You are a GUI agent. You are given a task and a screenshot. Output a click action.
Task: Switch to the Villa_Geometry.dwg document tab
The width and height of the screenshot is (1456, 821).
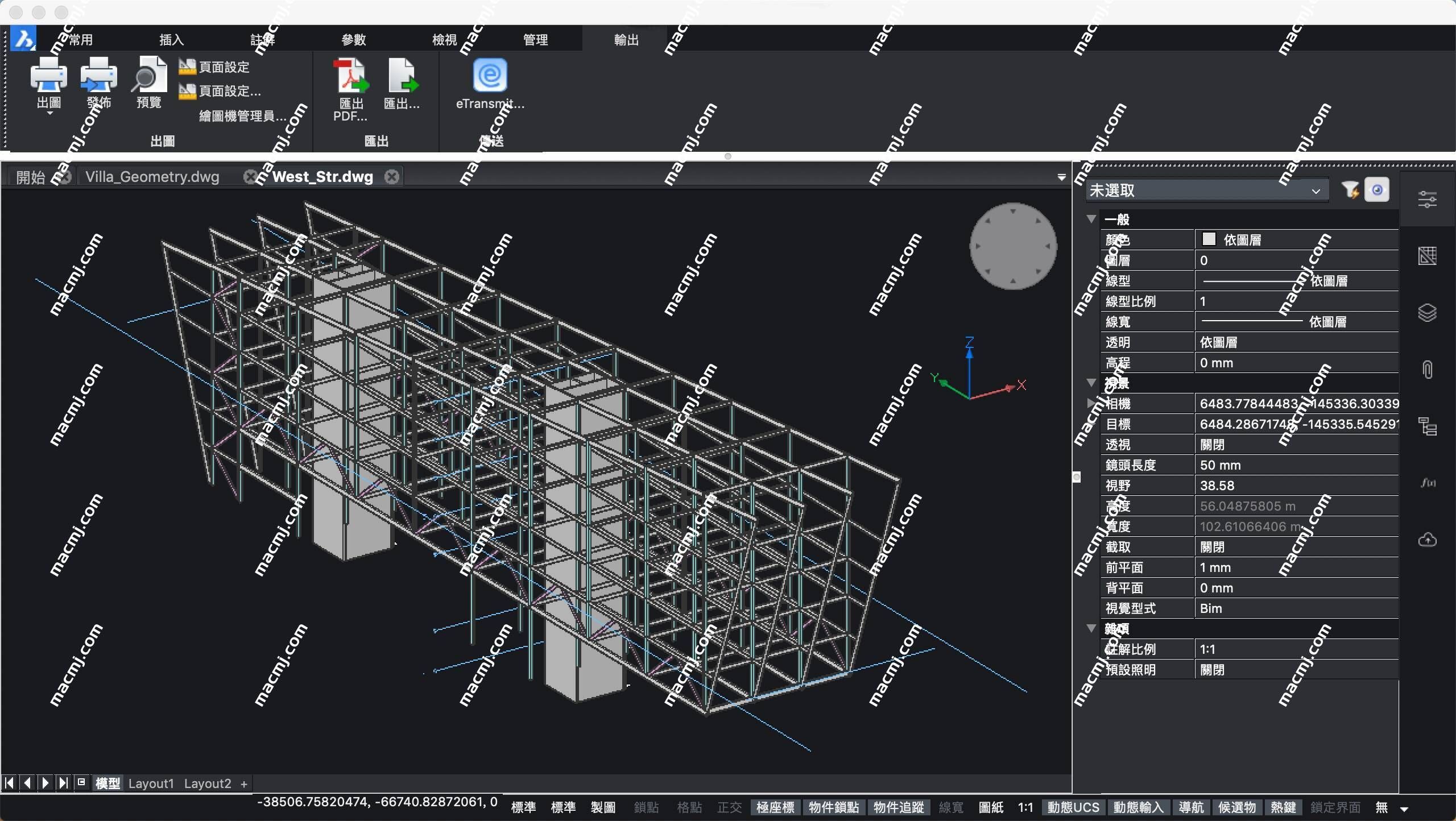[x=152, y=177]
